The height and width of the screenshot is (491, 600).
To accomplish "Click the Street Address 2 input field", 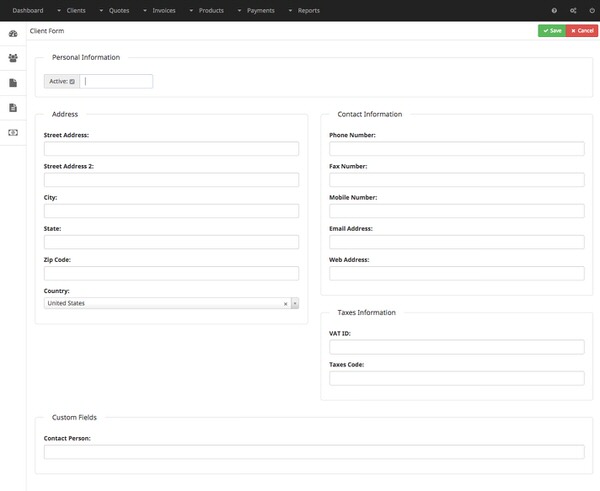I will tap(171, 180).
